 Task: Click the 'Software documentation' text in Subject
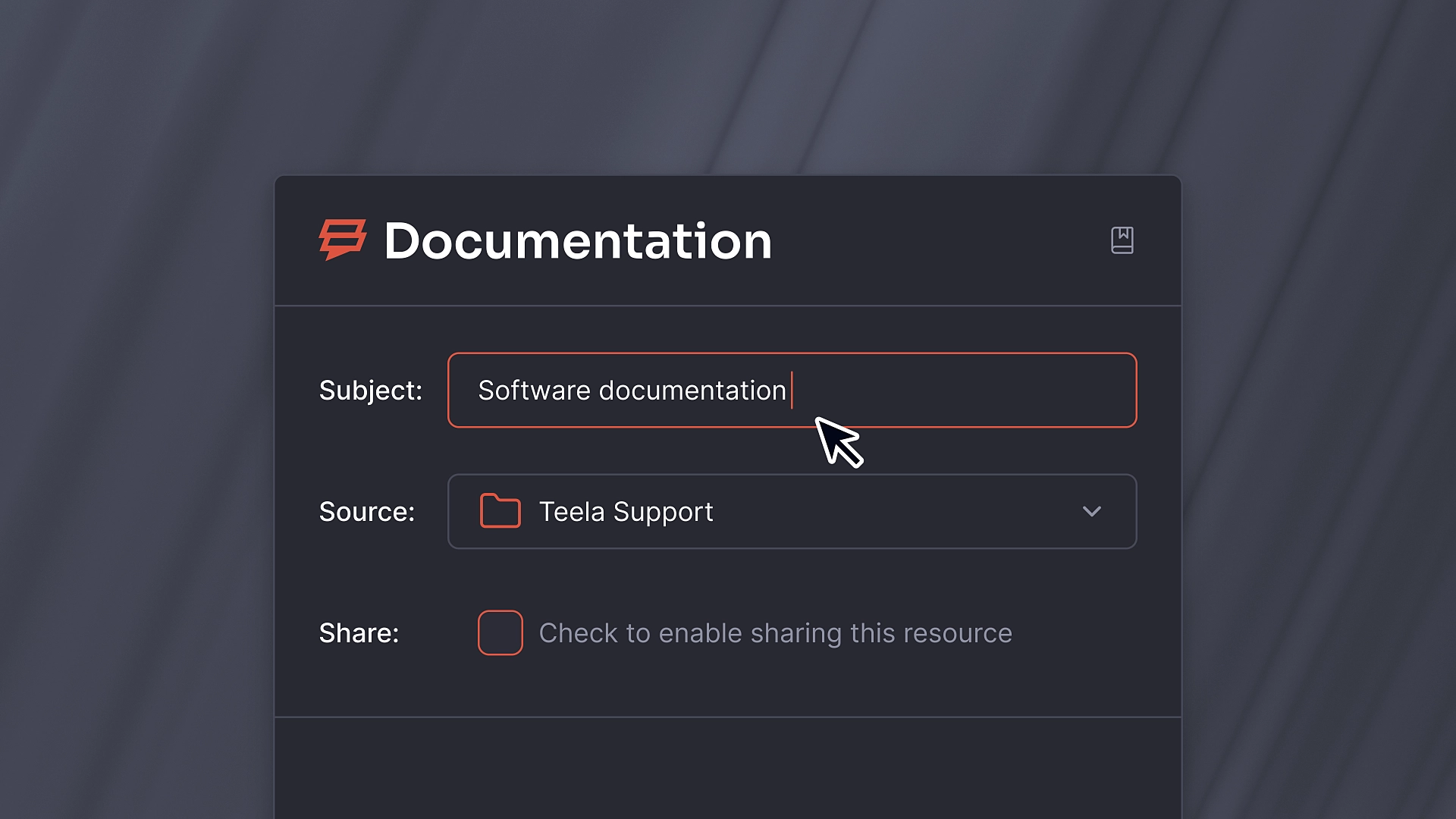click(632, 391)
